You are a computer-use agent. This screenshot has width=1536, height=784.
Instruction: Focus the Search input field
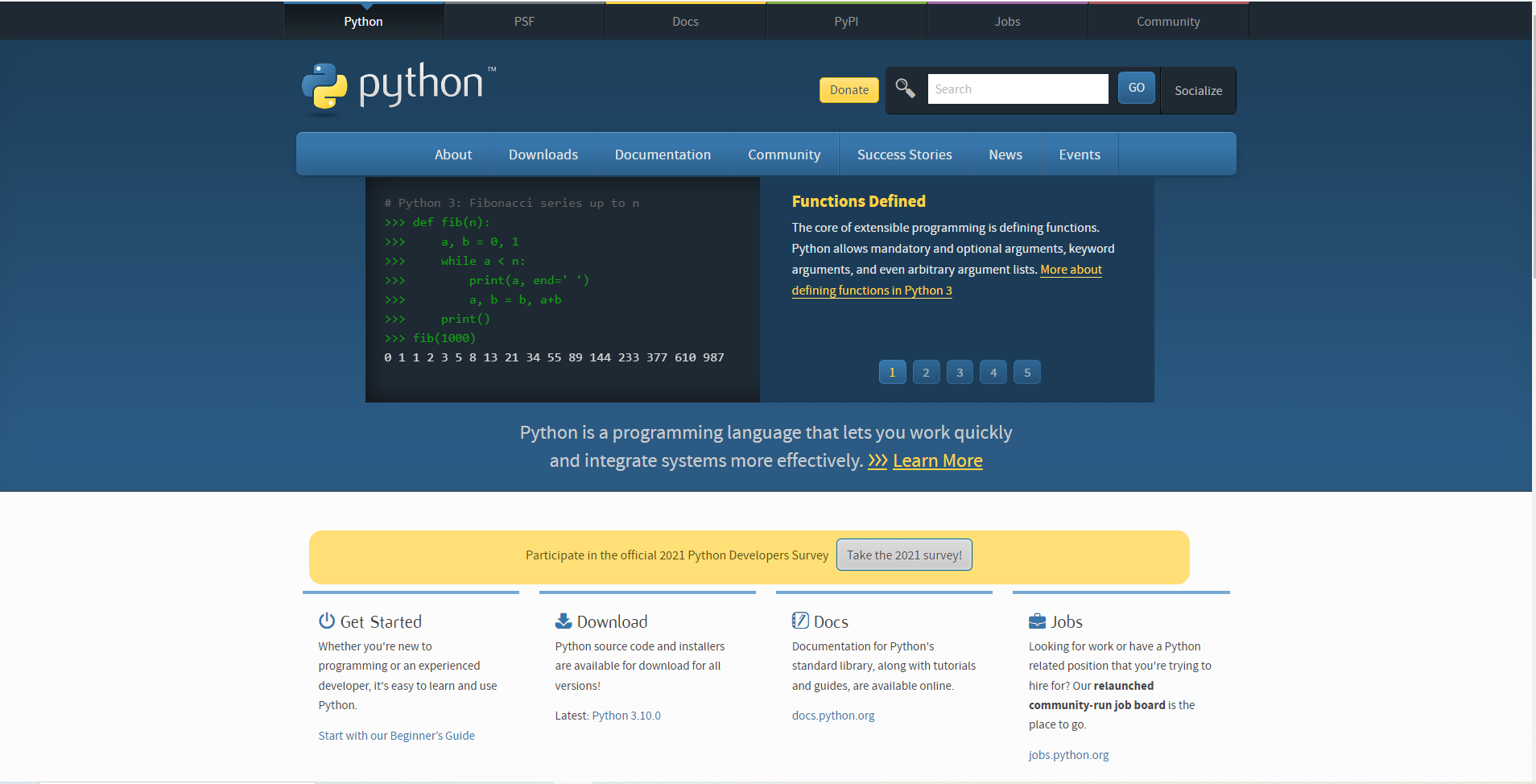(1018, 89)
